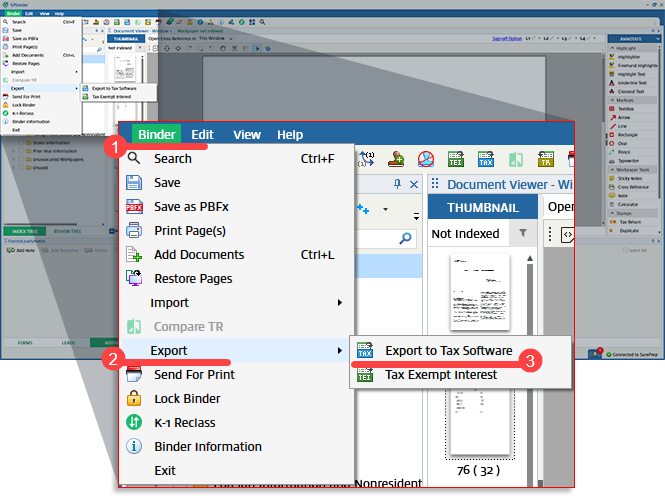Image resolution: width=665 pixels, height=500 pixels.
Task: Collapse the Markups section in Annotate
Action: click(612, 100)
